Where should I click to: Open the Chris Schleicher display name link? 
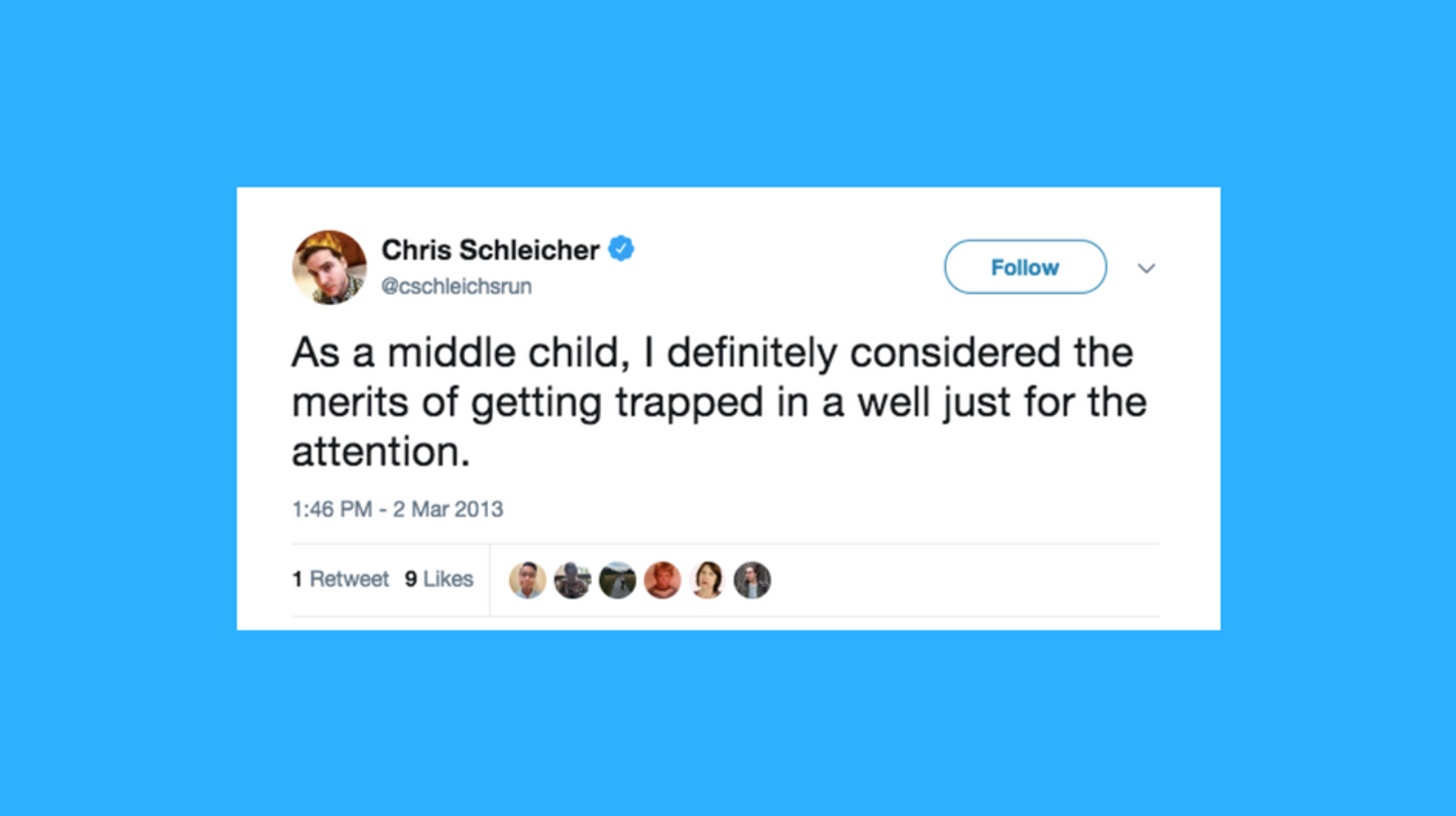pyautogui.click(x=490, y=250)
